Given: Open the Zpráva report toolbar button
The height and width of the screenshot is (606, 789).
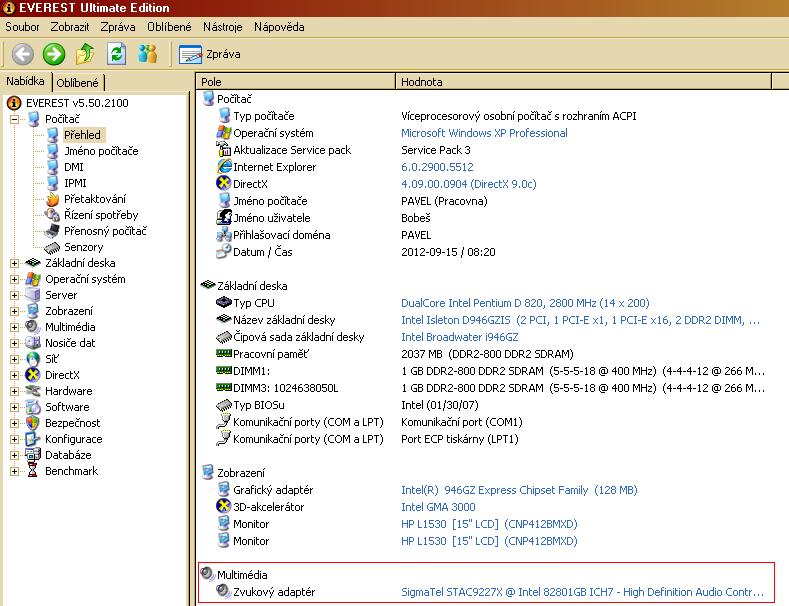Looking at the screenshot, I should [x=210, y=54].
